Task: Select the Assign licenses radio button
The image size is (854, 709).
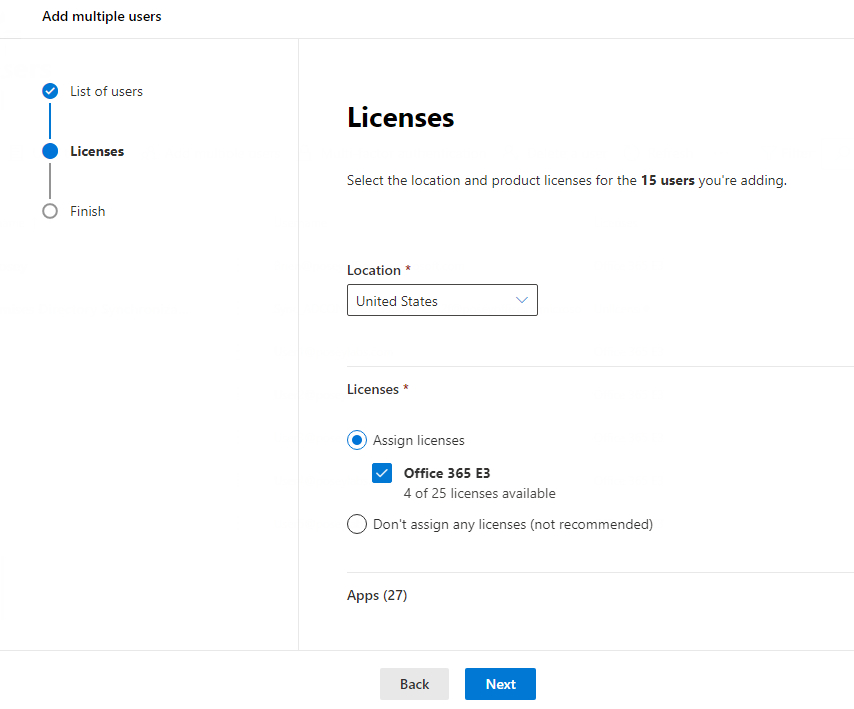Action: pos(357,440)
